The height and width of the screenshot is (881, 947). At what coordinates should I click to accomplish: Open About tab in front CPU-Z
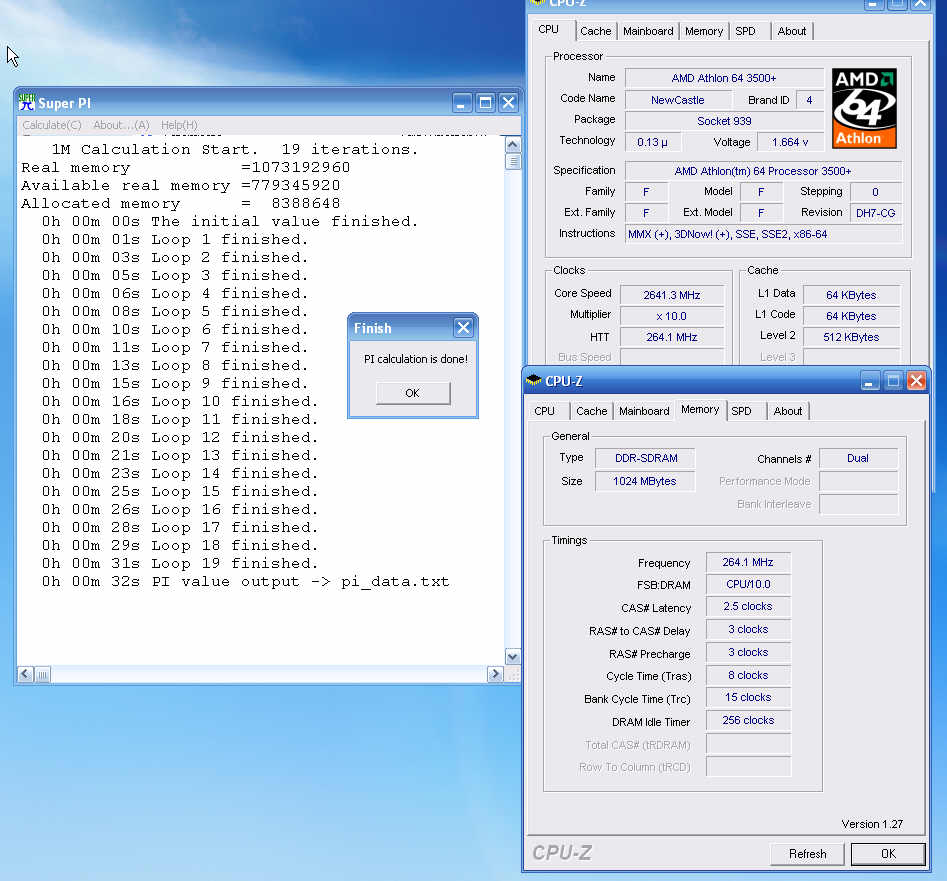click(788, 411)
